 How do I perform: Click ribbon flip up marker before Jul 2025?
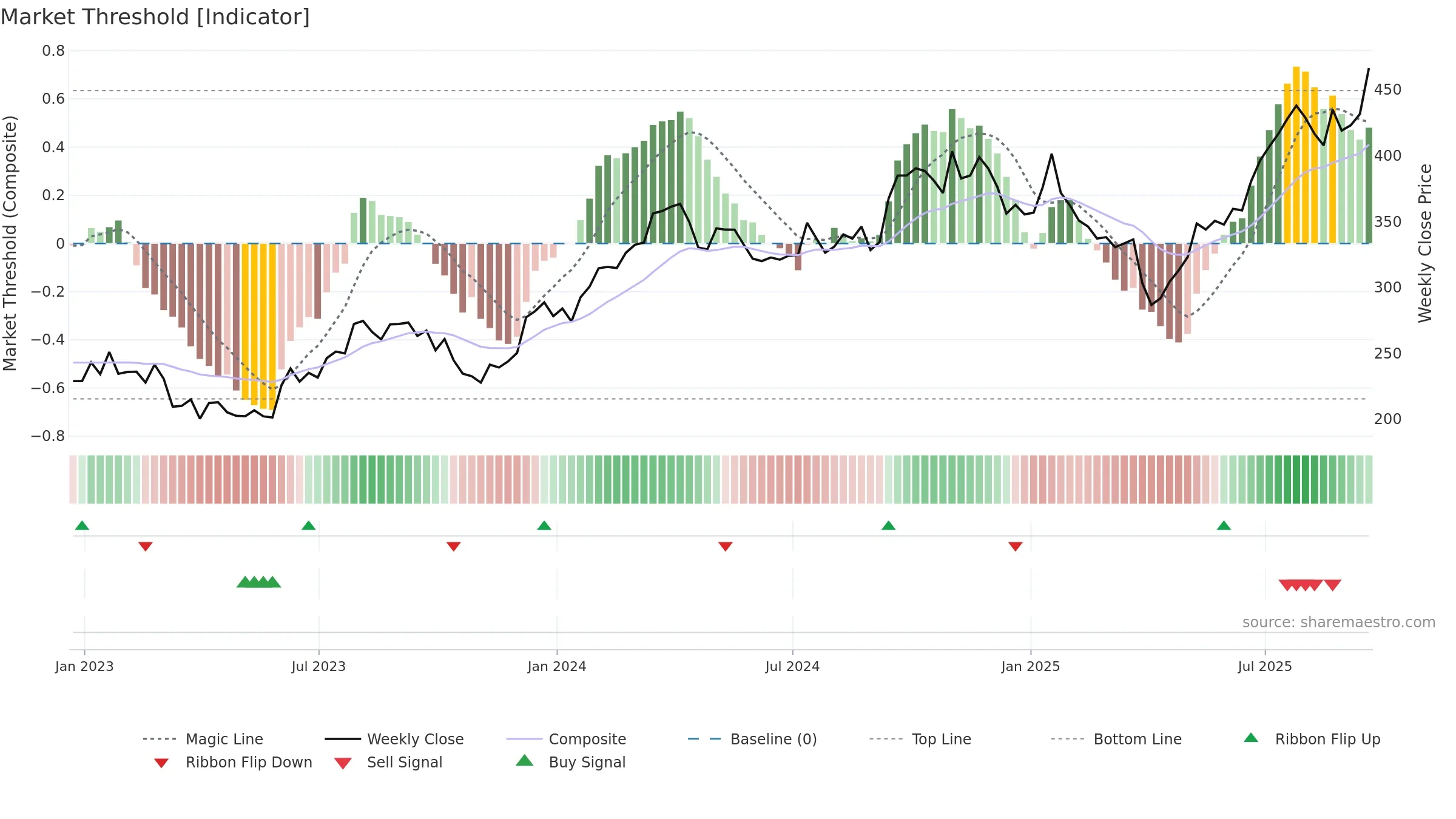coord(1224,525)
